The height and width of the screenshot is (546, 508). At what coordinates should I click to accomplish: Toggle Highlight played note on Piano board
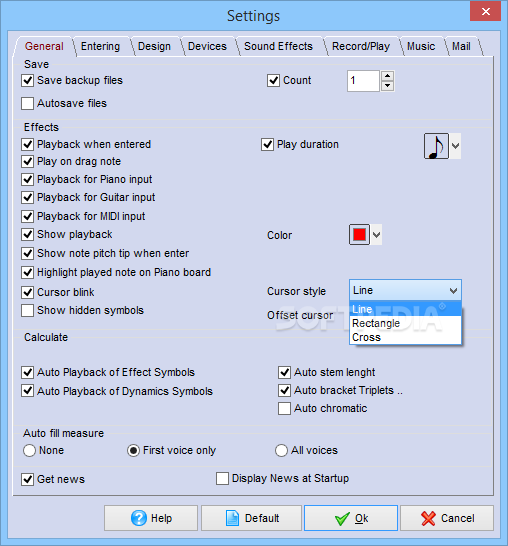[28, 272]
